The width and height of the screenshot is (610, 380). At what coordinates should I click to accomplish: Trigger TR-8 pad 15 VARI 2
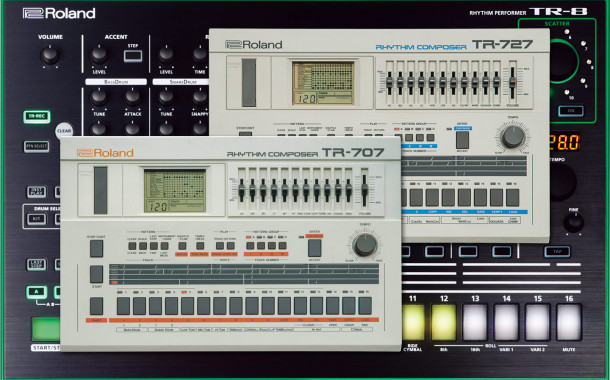538,322
